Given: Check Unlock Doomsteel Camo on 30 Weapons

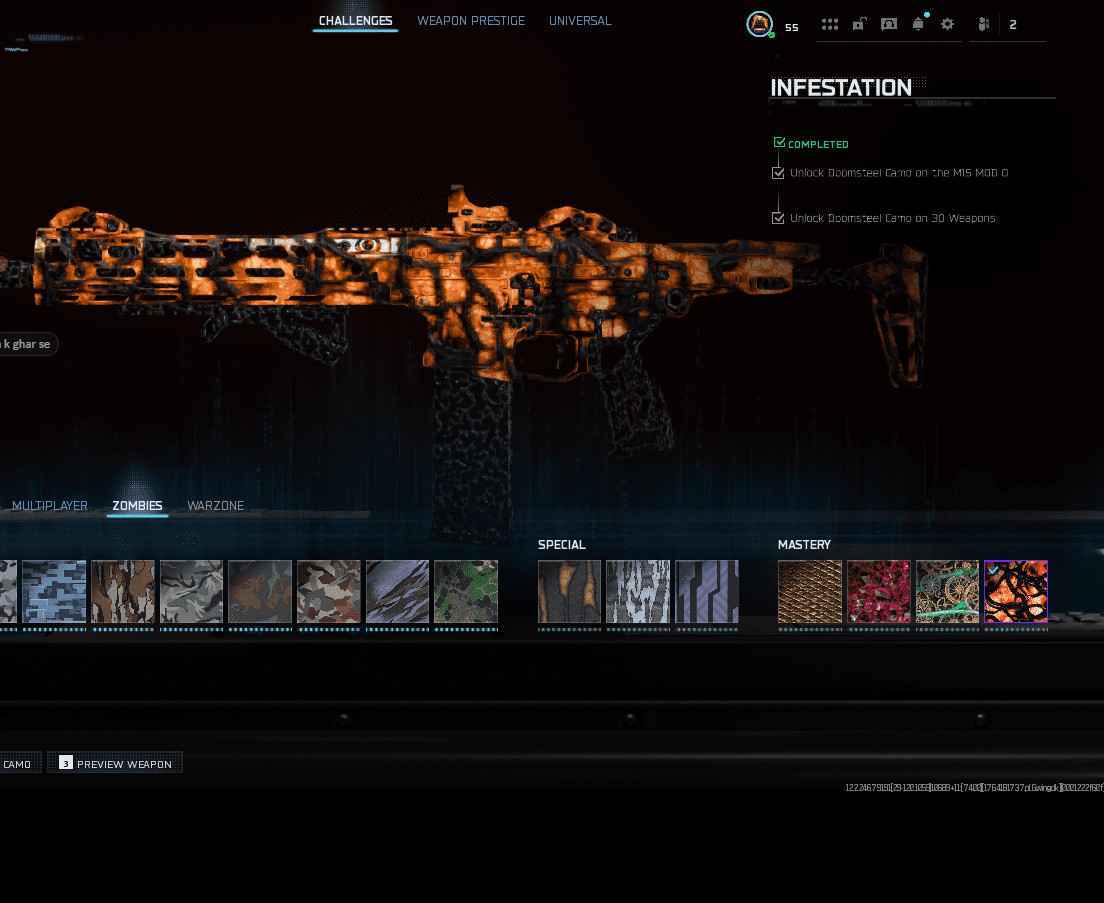Looking at the screenshot, I should coord(778,218).
